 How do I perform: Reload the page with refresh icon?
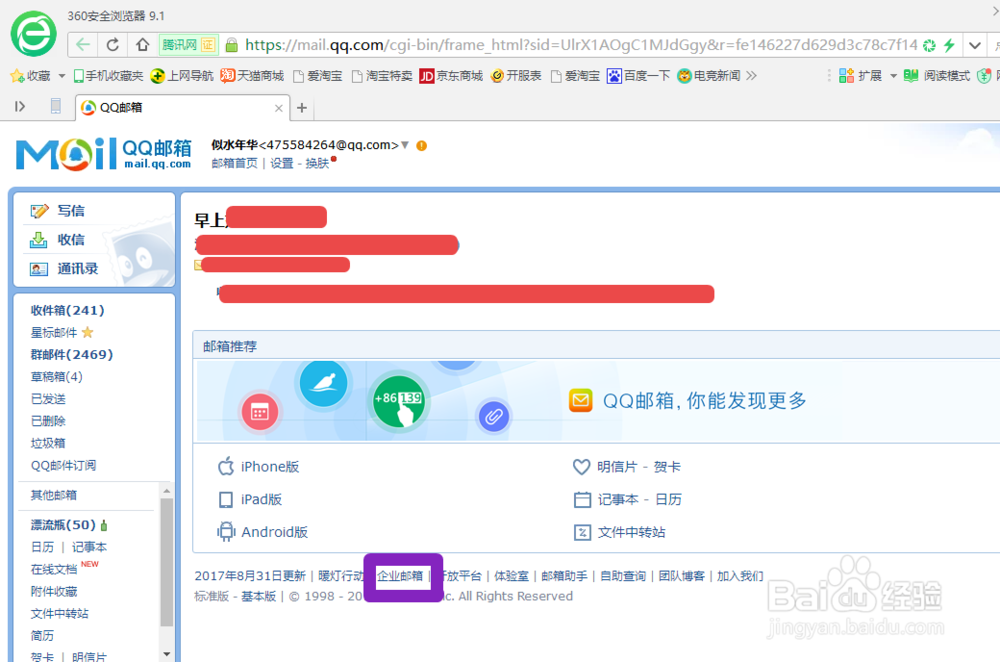[113, 45]
